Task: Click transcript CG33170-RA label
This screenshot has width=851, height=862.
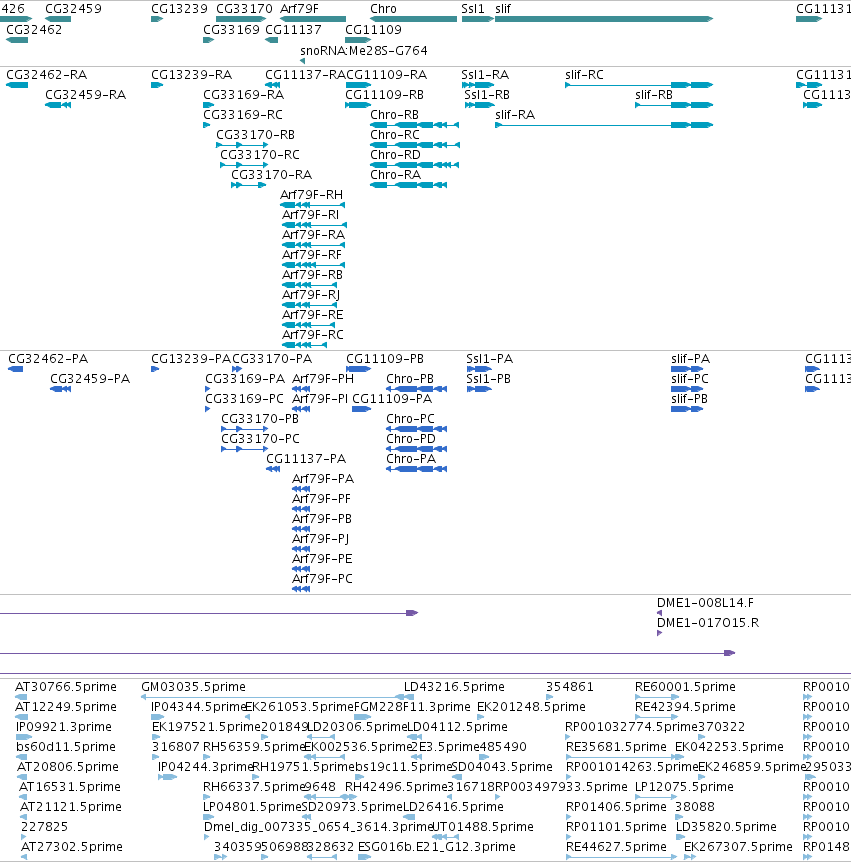Action: (272, 175)
